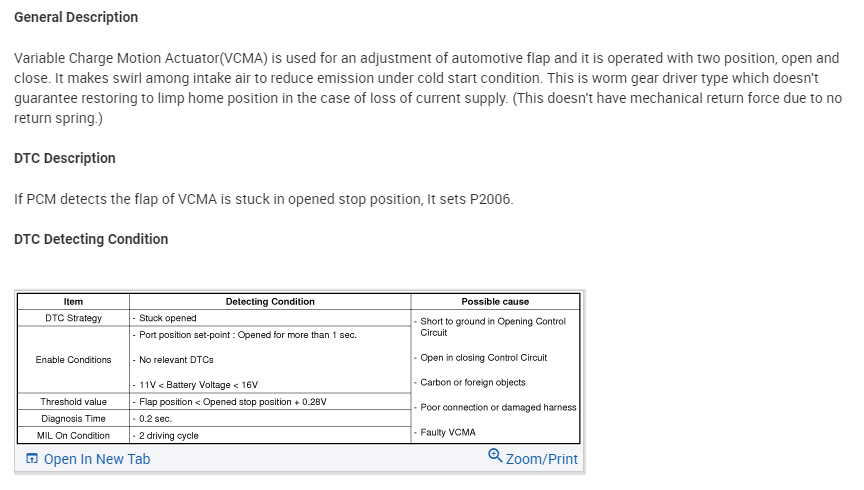Image resolution: width=864 pixels, height=490 pixels.
Task: Click the DTC Detecting Condition heading
Action: (91, 239)
